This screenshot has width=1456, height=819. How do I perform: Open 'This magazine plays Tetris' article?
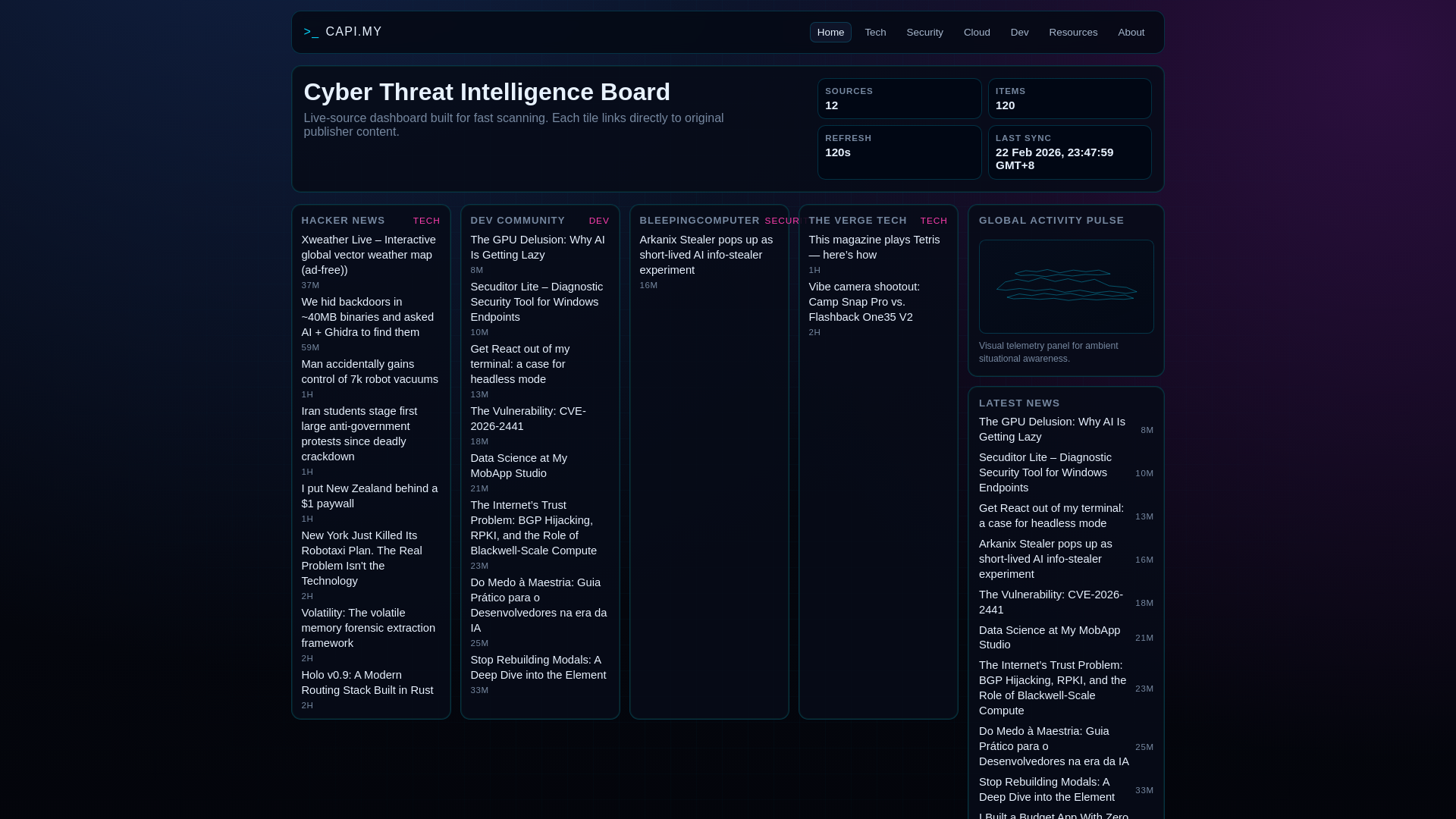[877, 247]
